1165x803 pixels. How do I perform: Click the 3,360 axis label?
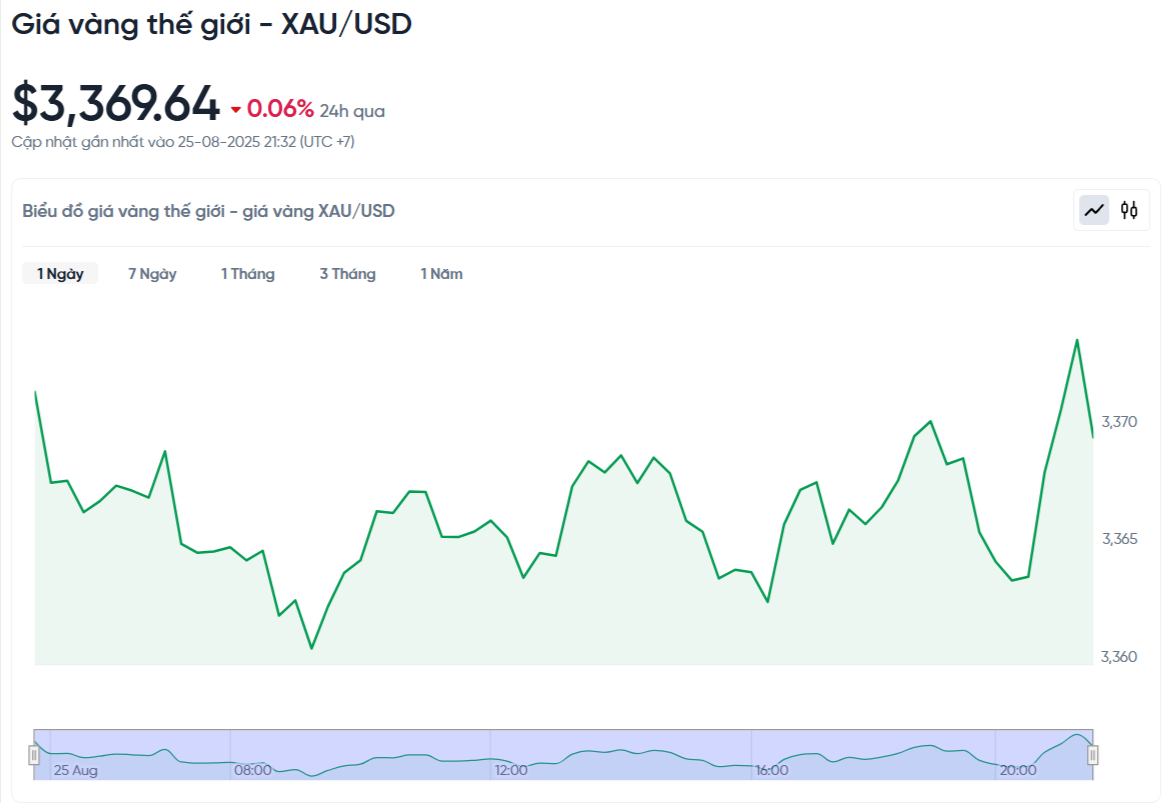[1119, 657]
